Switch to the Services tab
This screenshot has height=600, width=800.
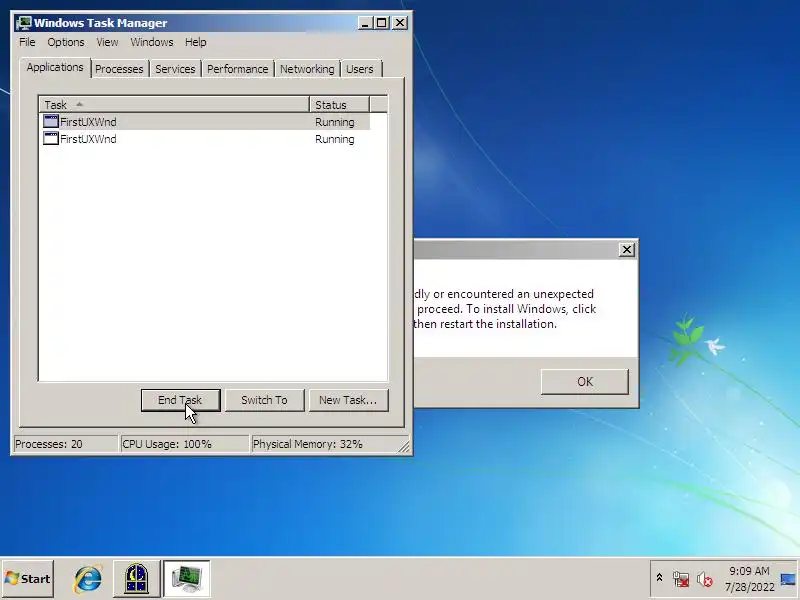[x=175, y=69]
